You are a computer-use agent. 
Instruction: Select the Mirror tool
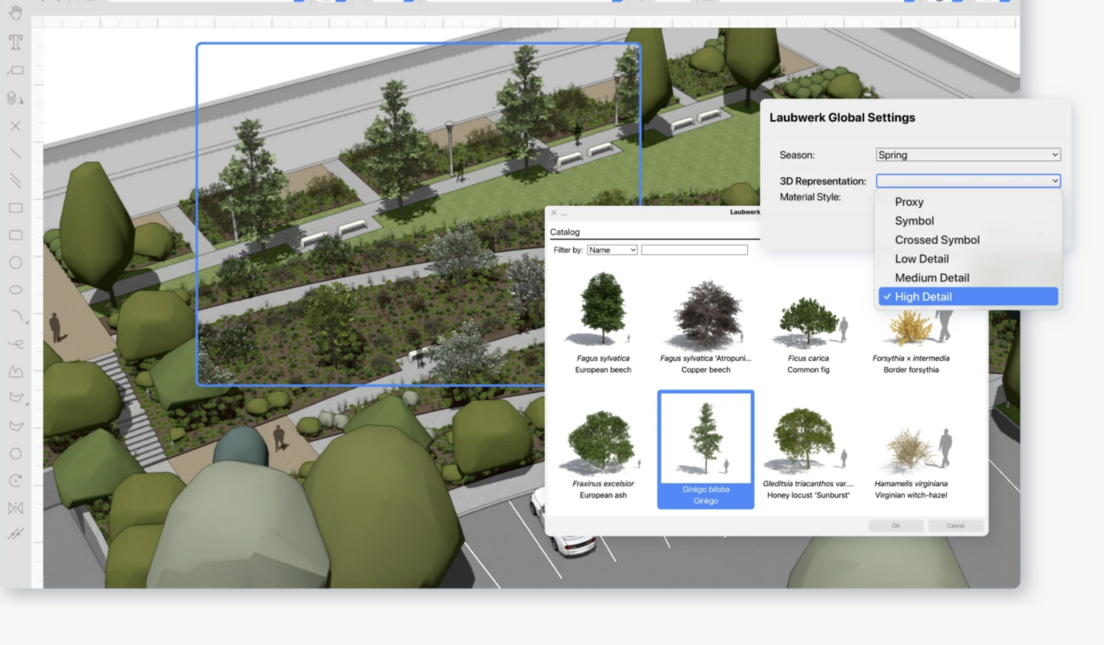pyautogui.click(x=15, y=507)
